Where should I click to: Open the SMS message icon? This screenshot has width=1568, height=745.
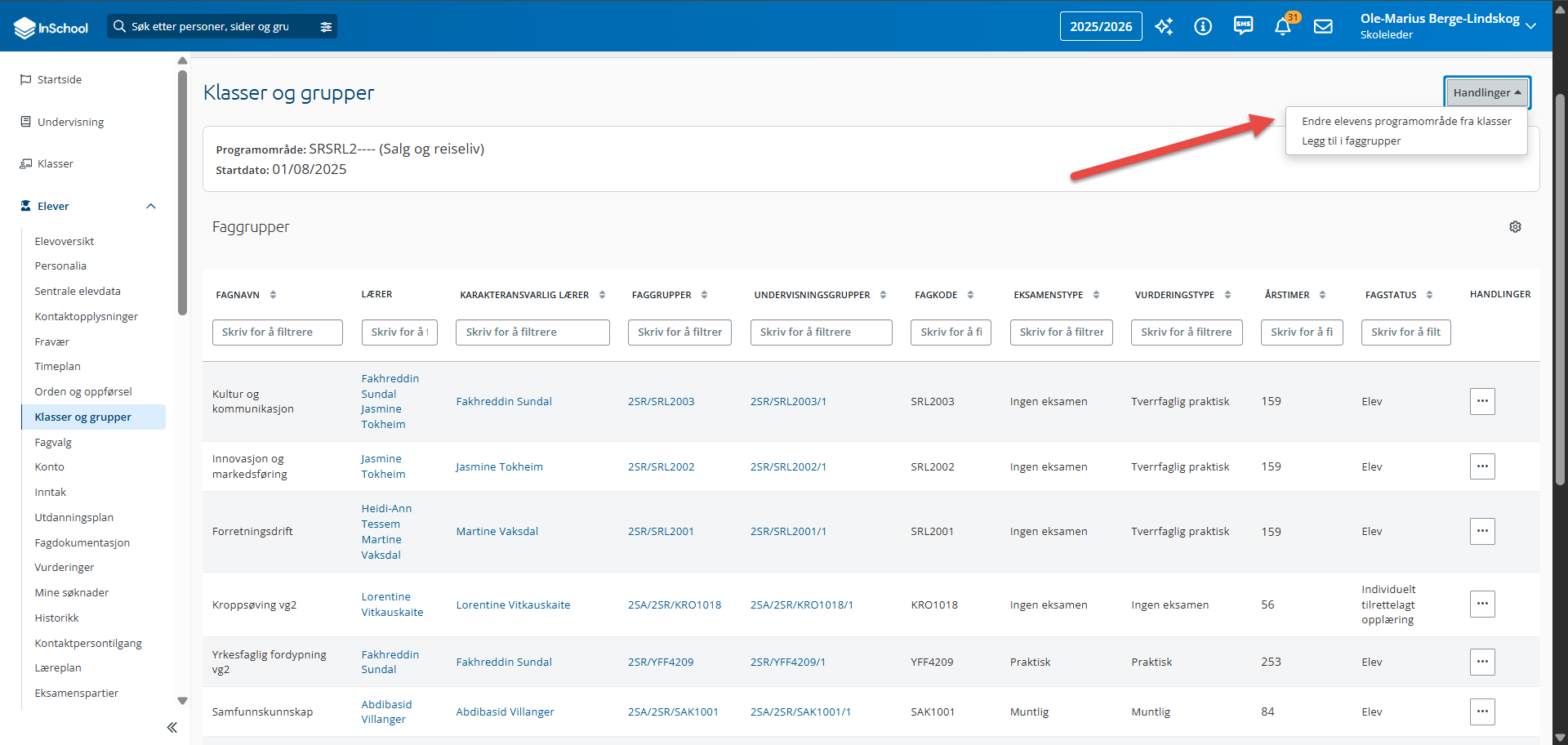1243,26
